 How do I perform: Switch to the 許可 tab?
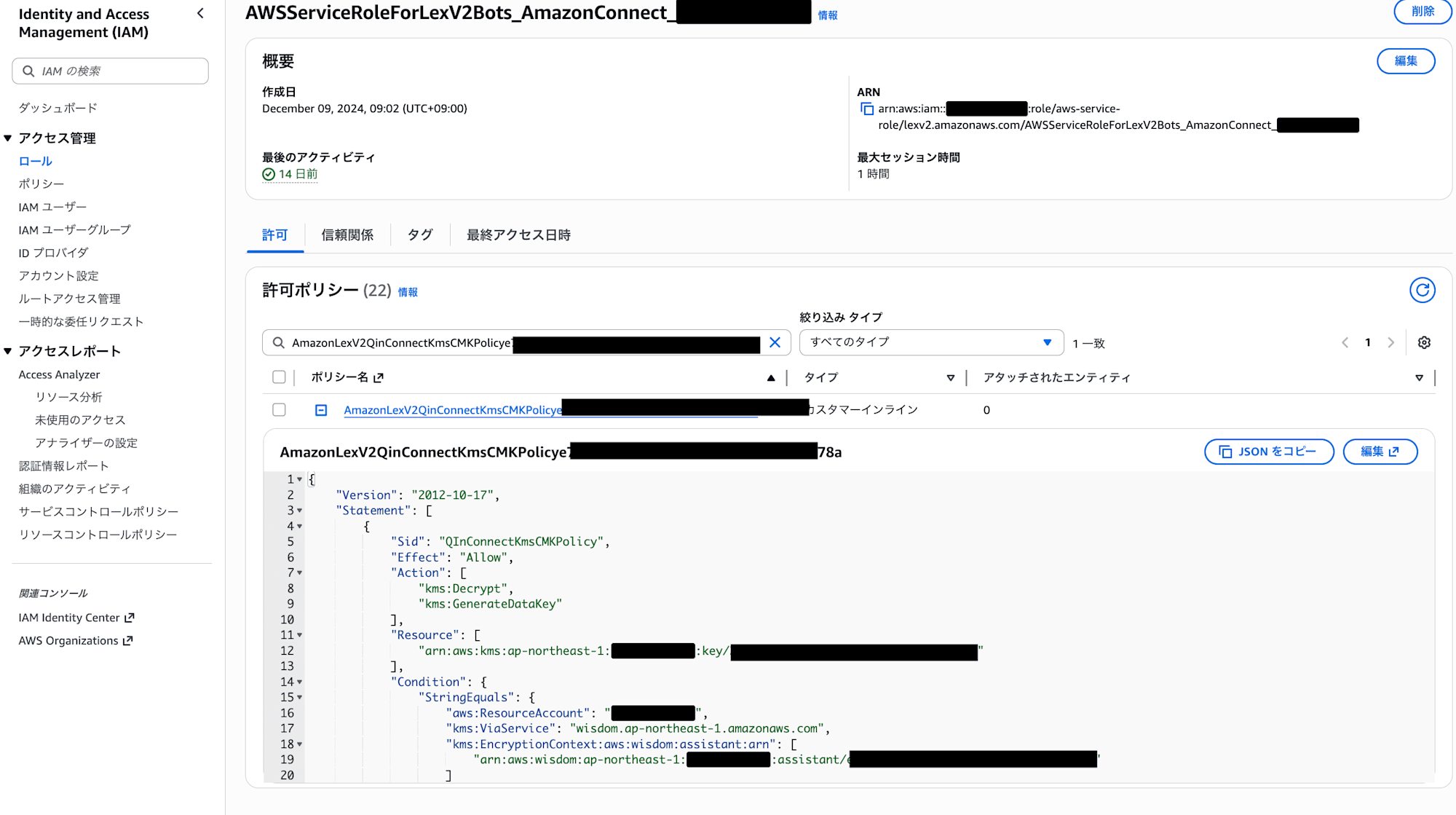coord(274,235)
